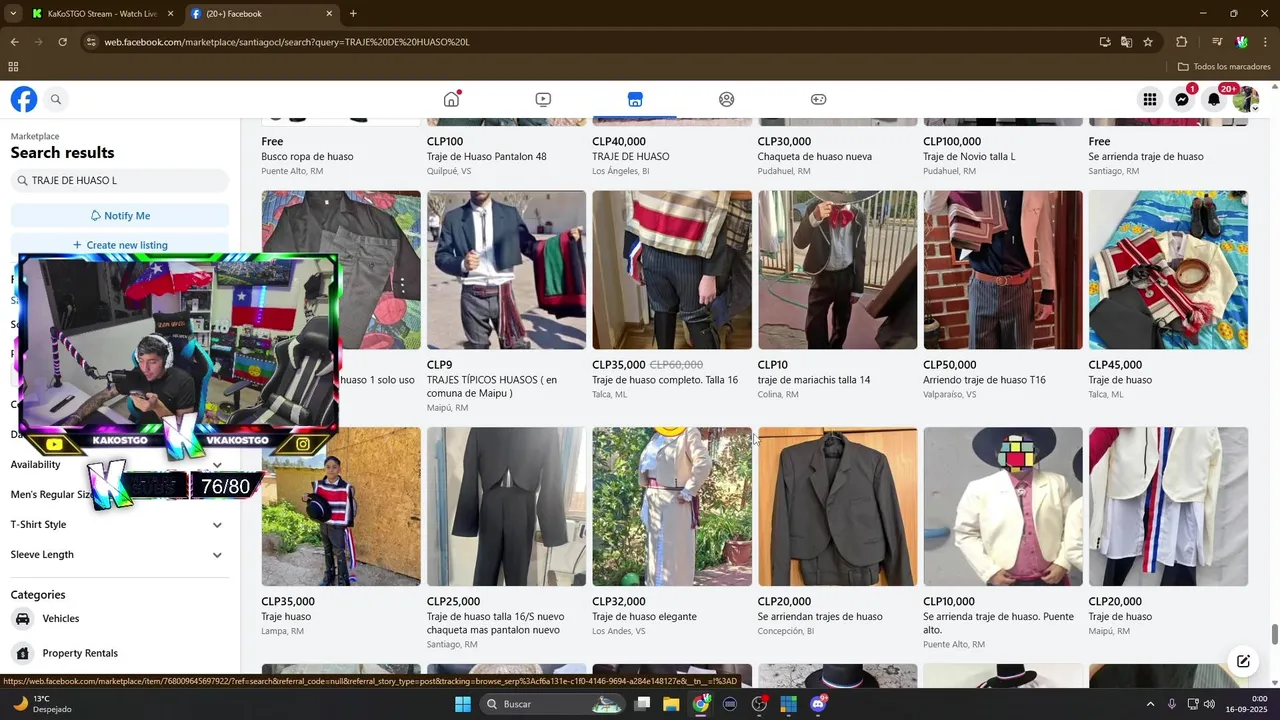1280x720 pixels.
Task: Open the CLP35,000 Talca listing photo
Action: (x=672, y=270)
